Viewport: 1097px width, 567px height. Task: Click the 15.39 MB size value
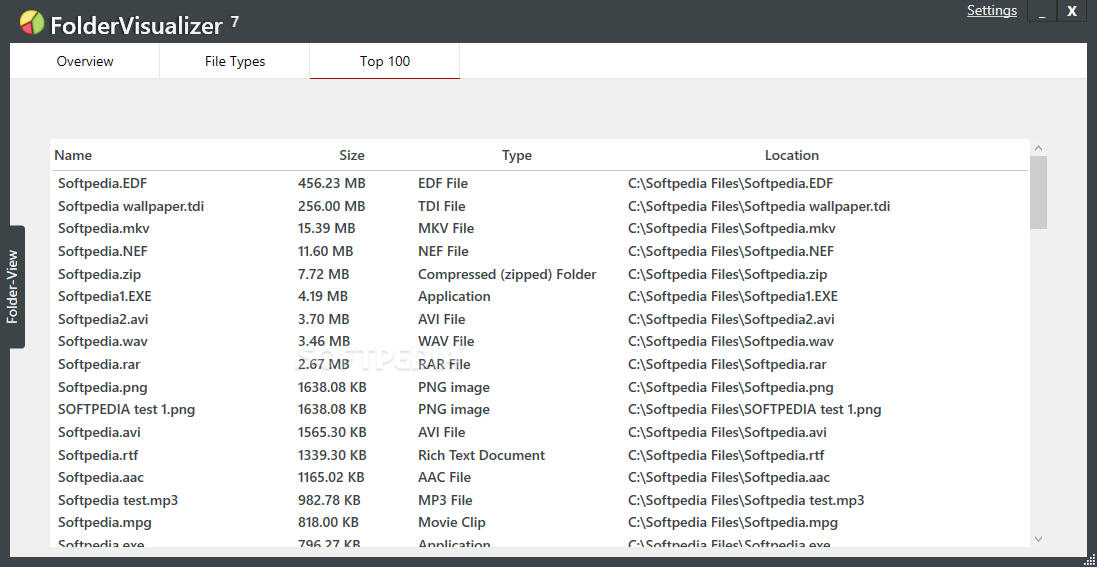pyautogui.click(x=327, y=228)
